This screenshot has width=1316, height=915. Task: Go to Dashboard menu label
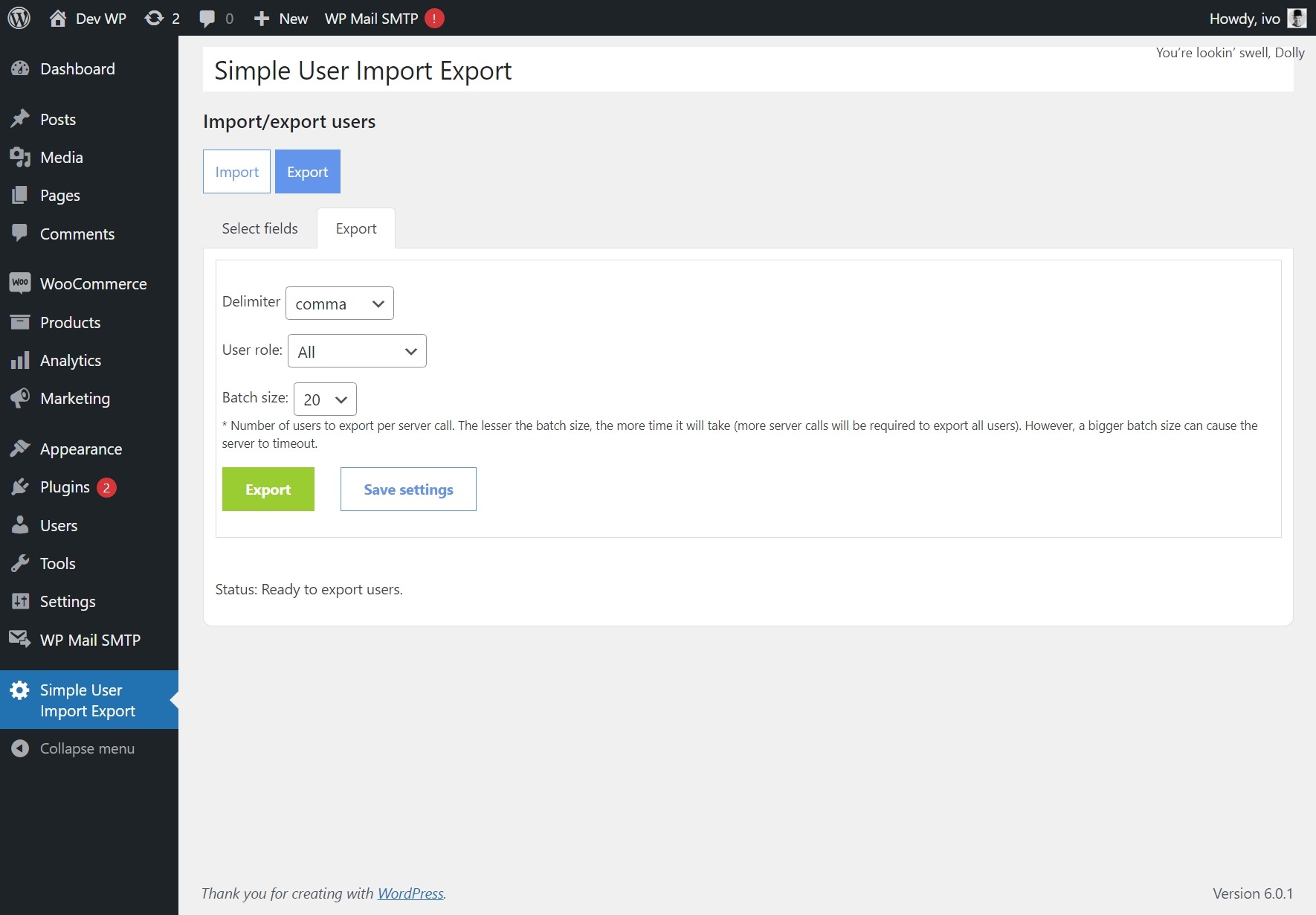click(x=77, y=68)
